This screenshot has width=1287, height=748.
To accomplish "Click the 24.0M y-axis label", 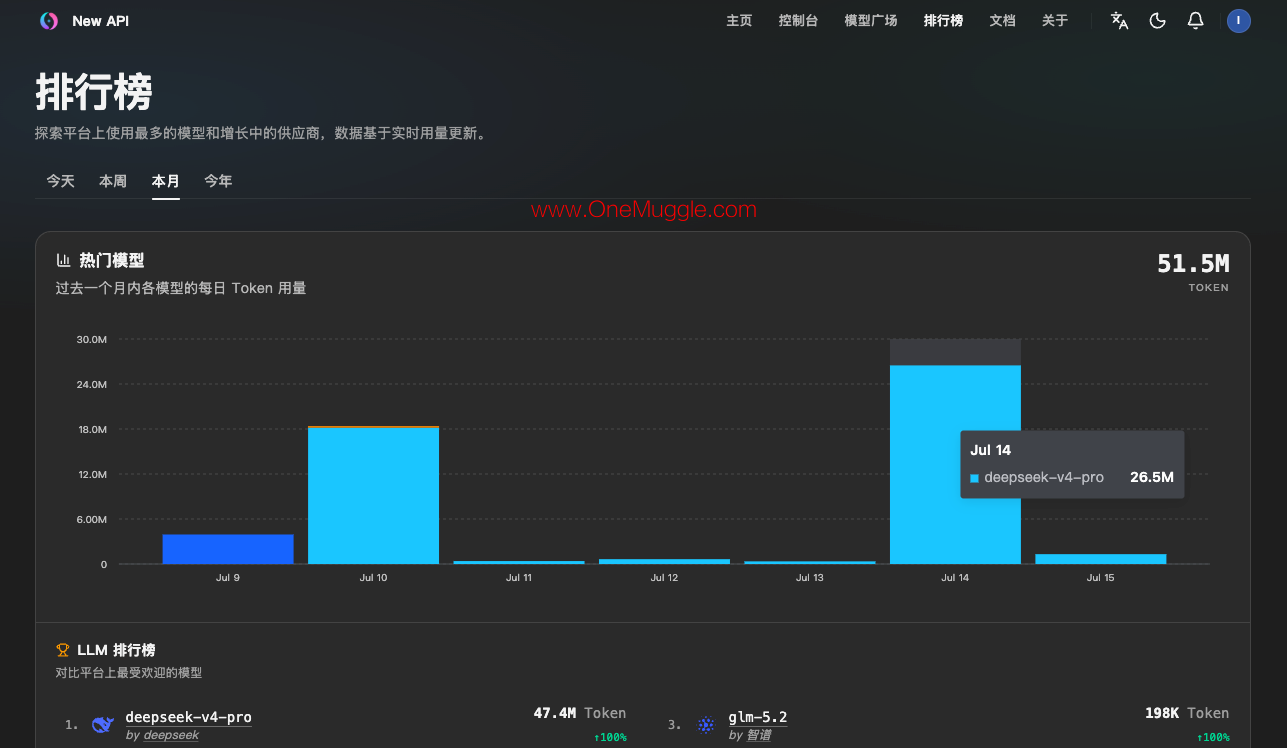I will point(91,385).
